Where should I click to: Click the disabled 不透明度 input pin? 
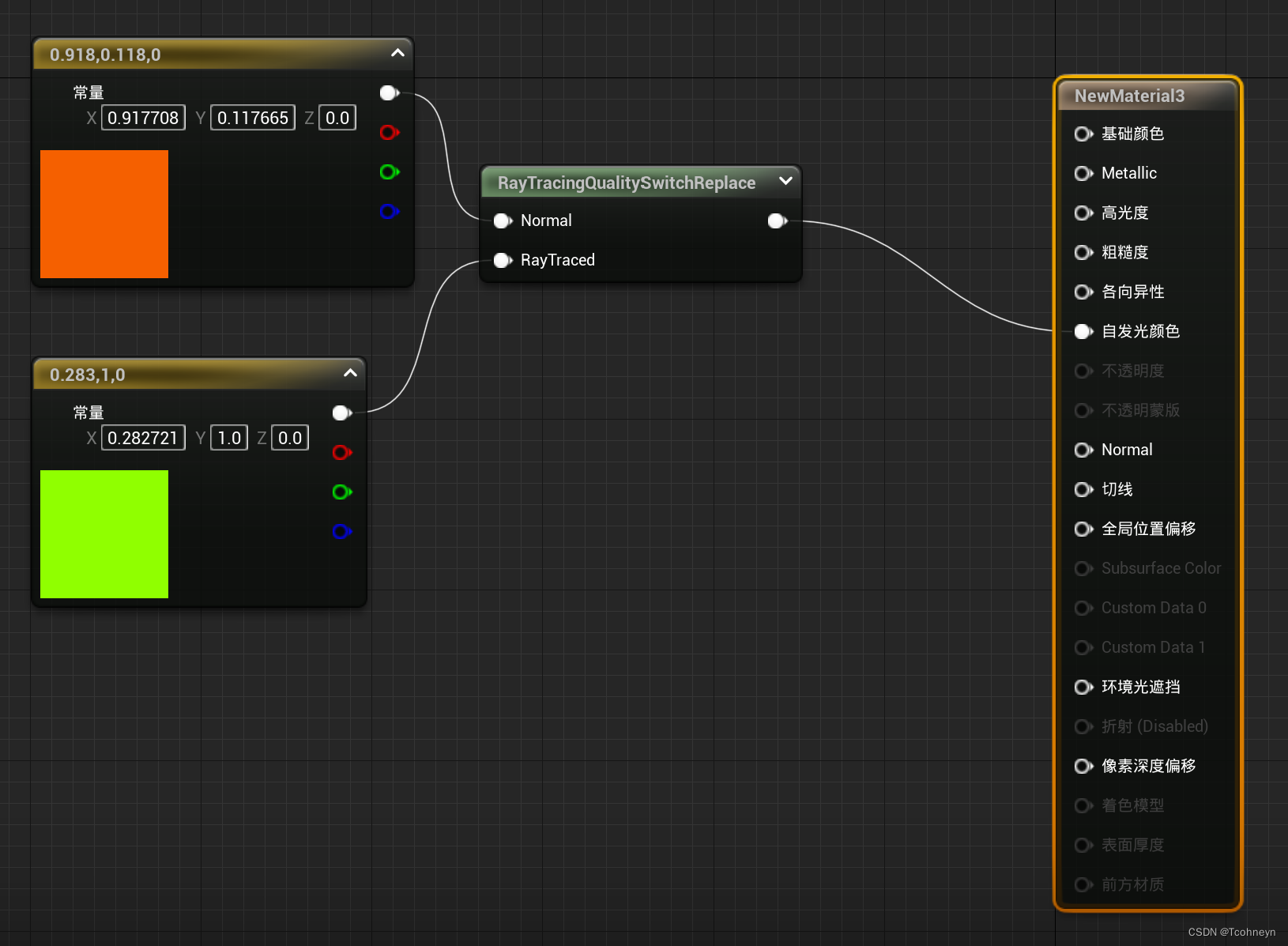[x=1084, y=371]
